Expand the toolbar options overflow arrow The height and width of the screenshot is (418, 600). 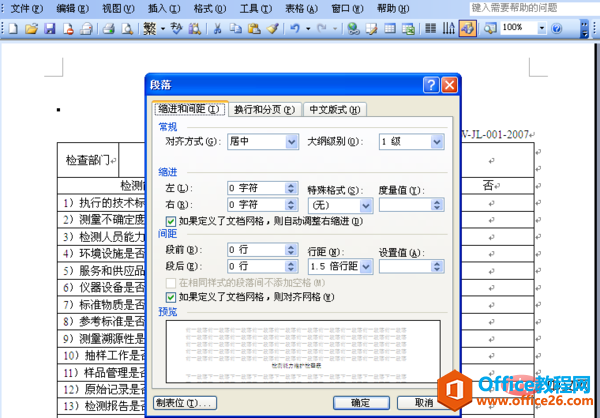[x=584, y=29]
